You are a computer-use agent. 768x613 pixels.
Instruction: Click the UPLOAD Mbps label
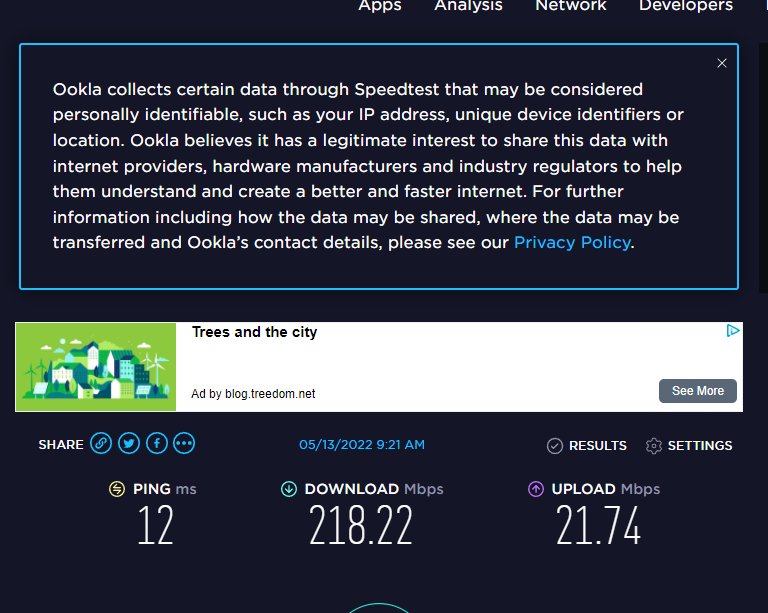coord(605,489)
